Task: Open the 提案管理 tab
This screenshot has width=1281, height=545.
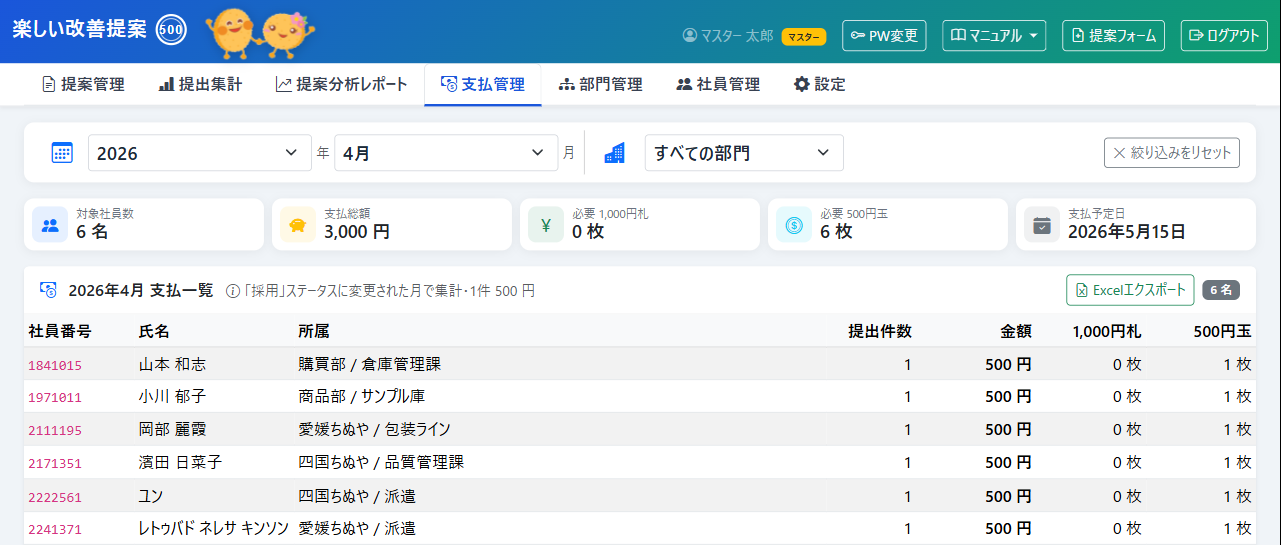Action: pos(83,84)
